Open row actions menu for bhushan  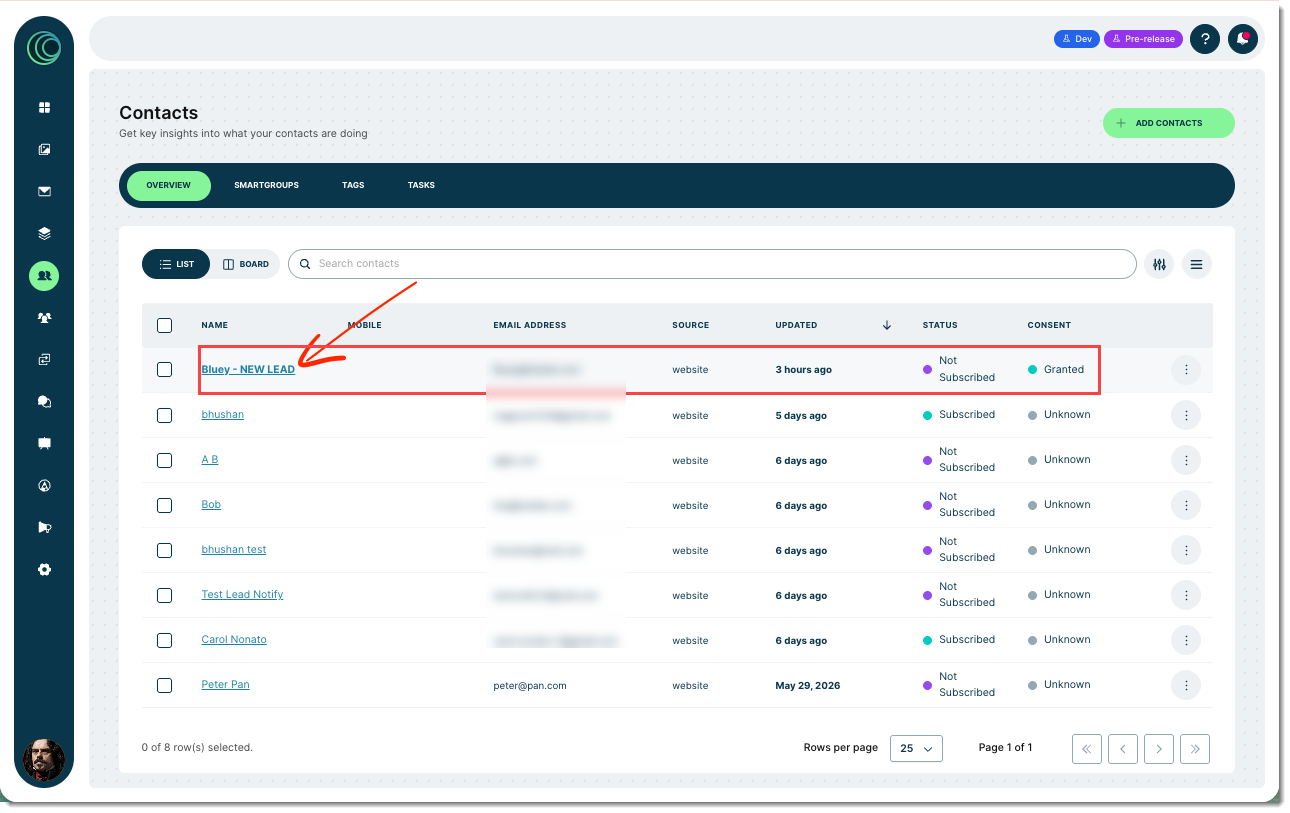pos(1186,415)
